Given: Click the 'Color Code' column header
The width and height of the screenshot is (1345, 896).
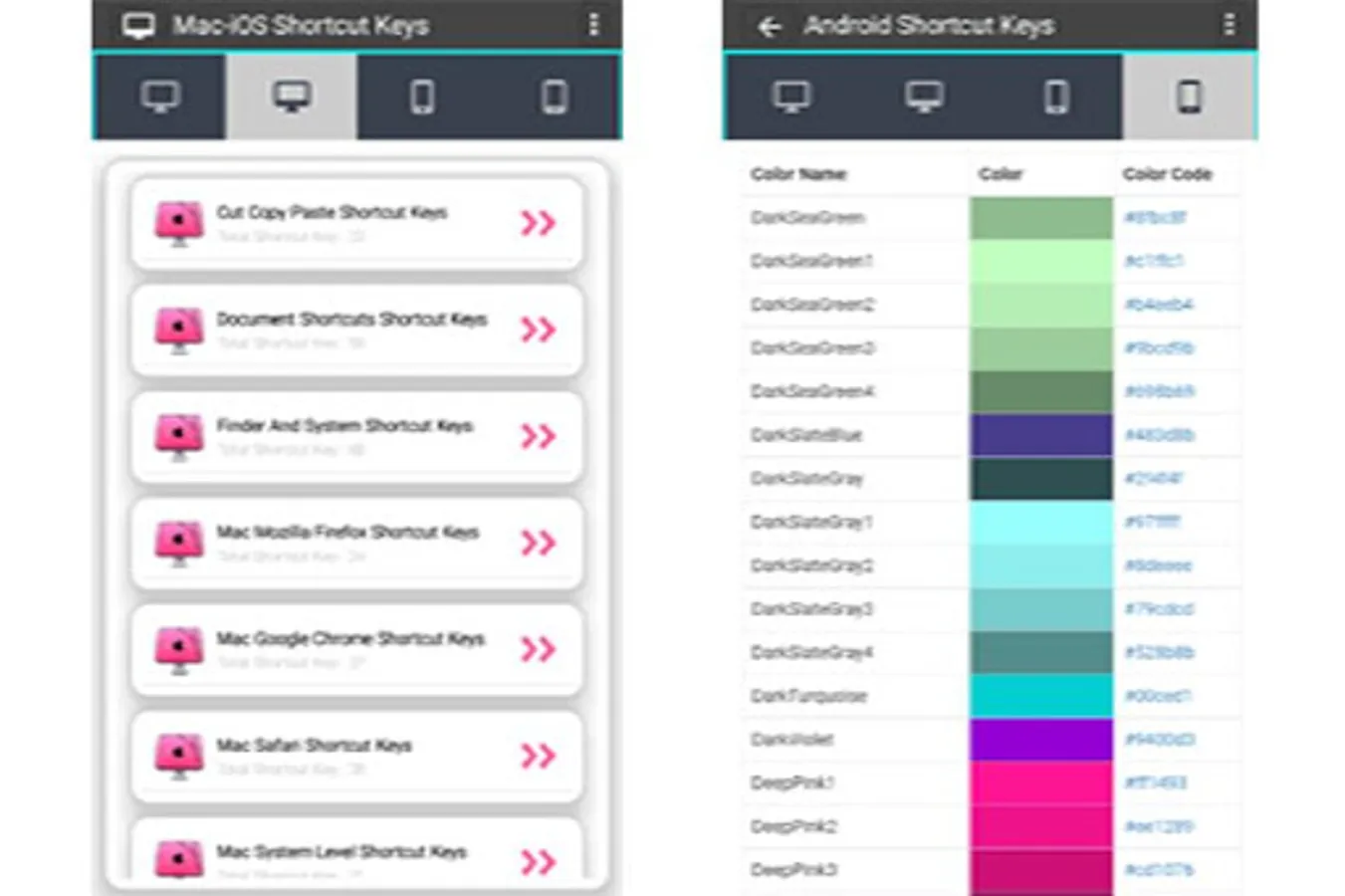Looking at the screenshot, I should [1167, 174].
